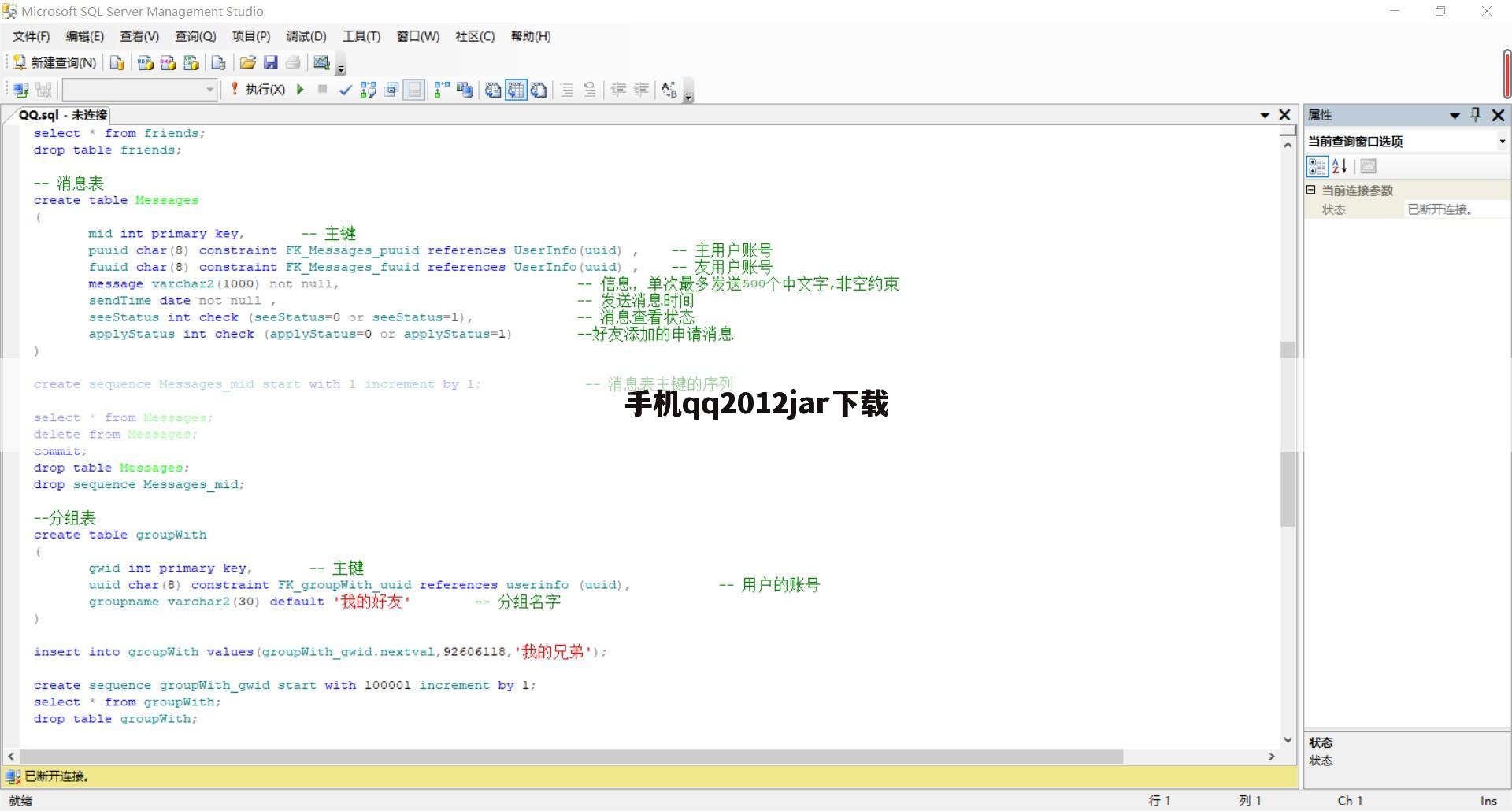1512x811 pixels.
Task: Click the Query Options icon
Action: click(391, 90)
